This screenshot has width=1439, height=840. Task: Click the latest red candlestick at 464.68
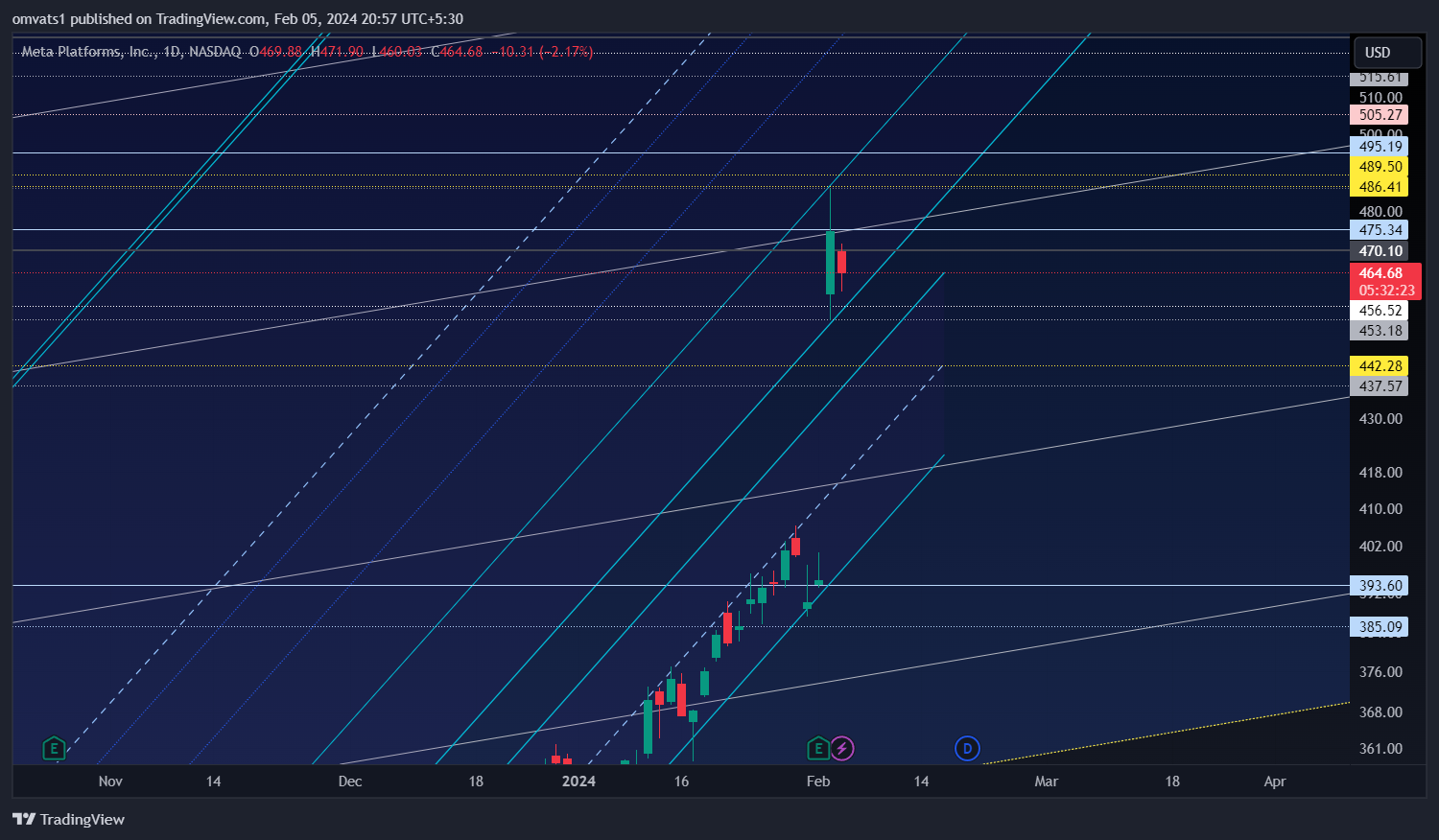click(x=841, y=263)
